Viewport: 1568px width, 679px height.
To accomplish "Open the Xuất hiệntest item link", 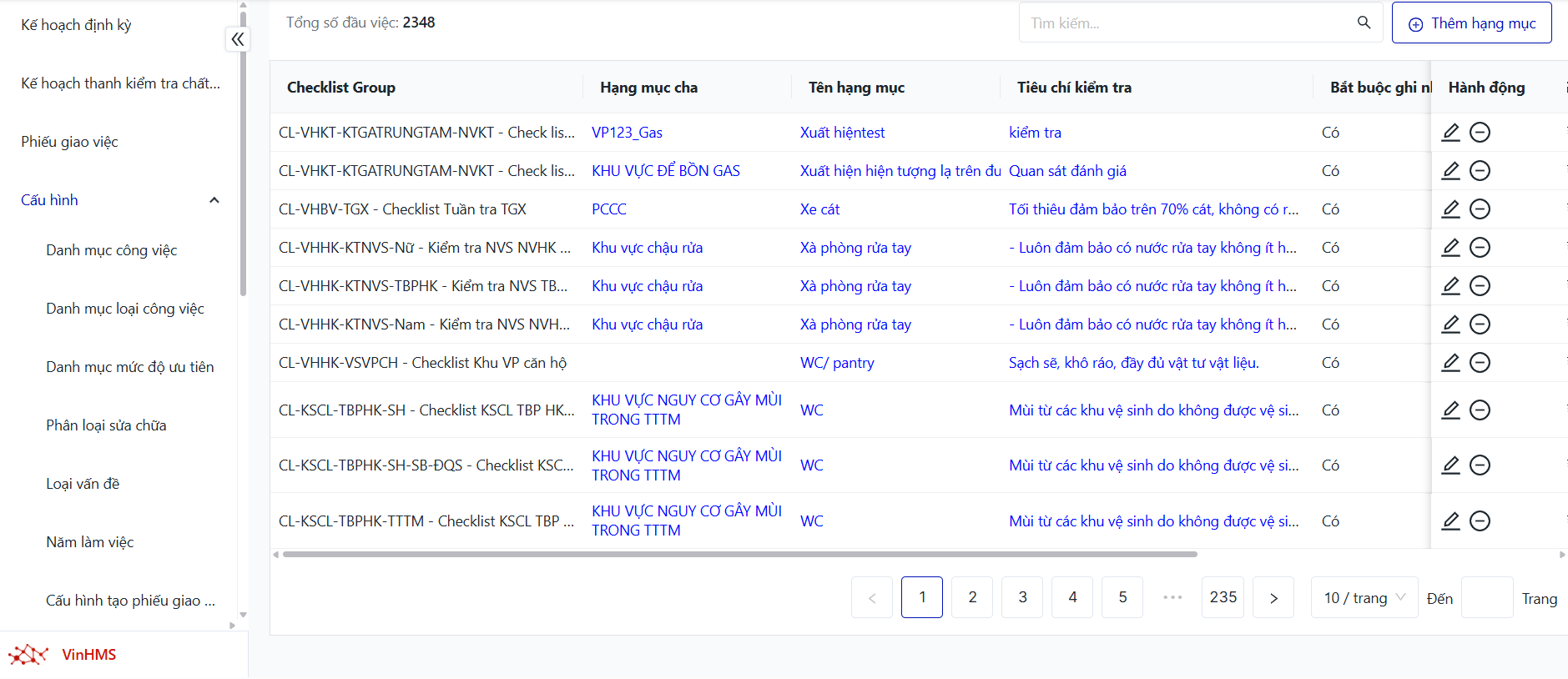I will (842, 133).
